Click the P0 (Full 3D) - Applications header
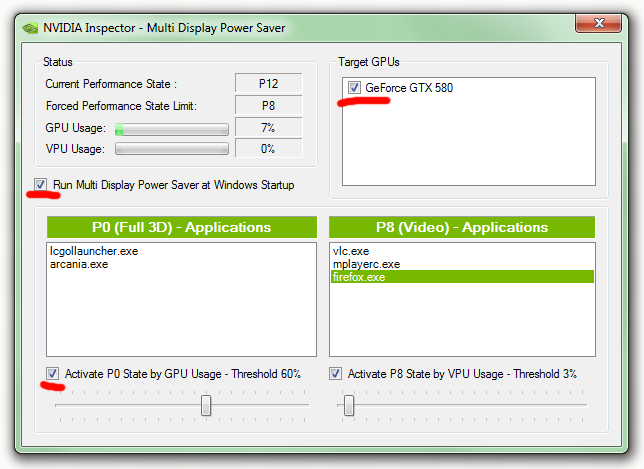Viewport: 644px width, 469px height. click(x=182, y=227)
